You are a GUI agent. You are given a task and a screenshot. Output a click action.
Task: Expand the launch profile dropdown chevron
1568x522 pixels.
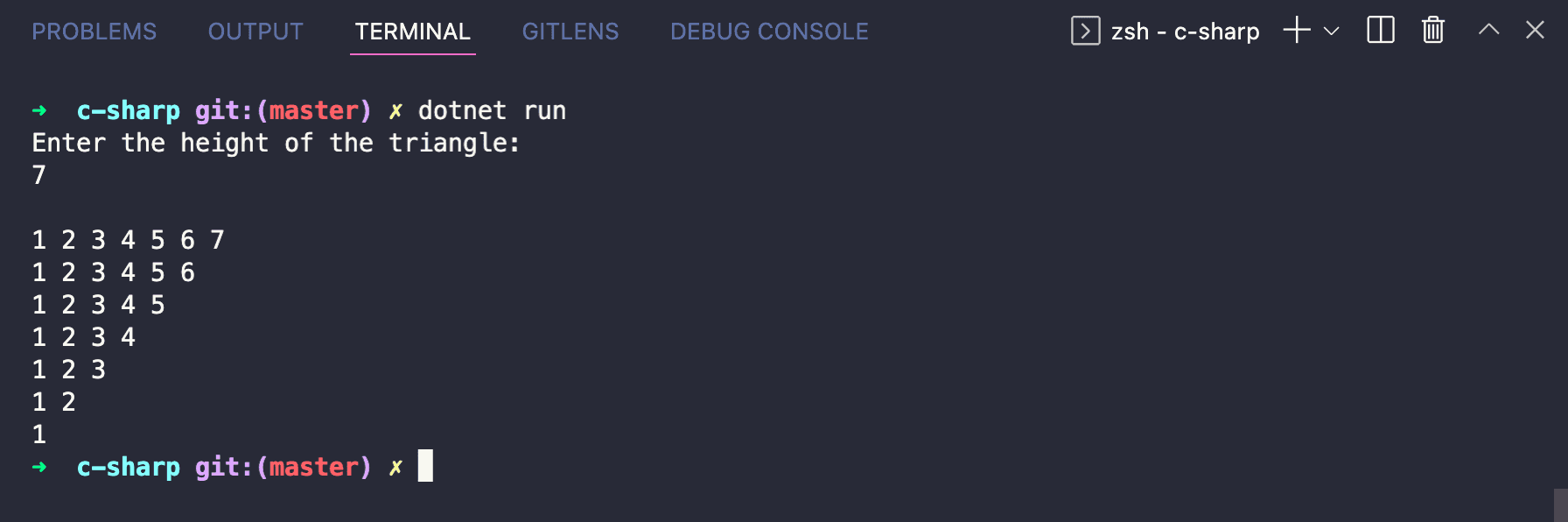click(x=1332, y=31)
